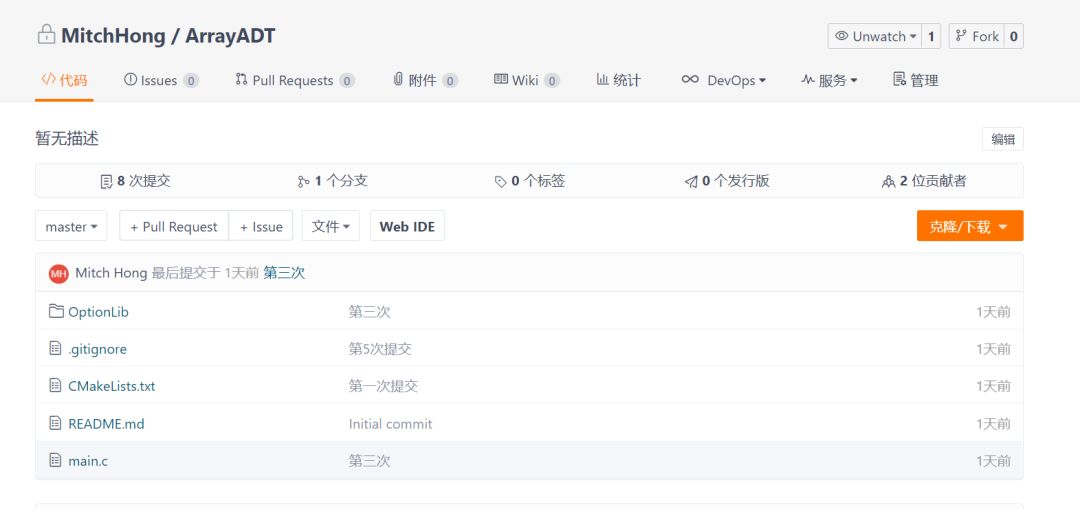Click MitchHong owner name in the title
The image size is (1080, 509).
[113, 35]
